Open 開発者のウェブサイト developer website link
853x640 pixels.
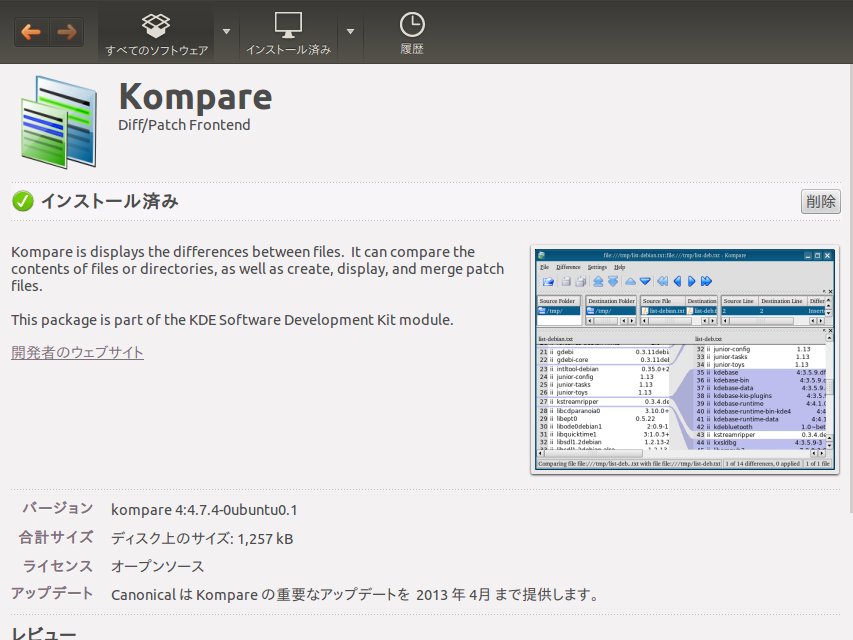click(x=77, y=352)
